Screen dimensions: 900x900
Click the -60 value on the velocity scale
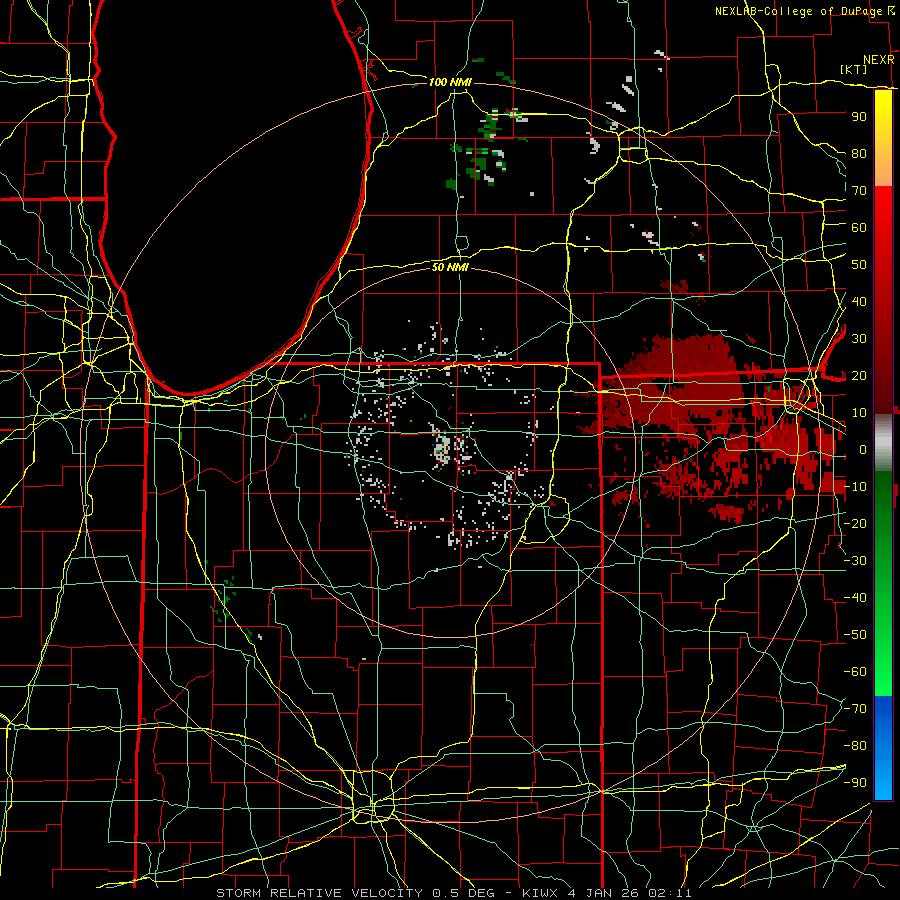tap(855, 672)
